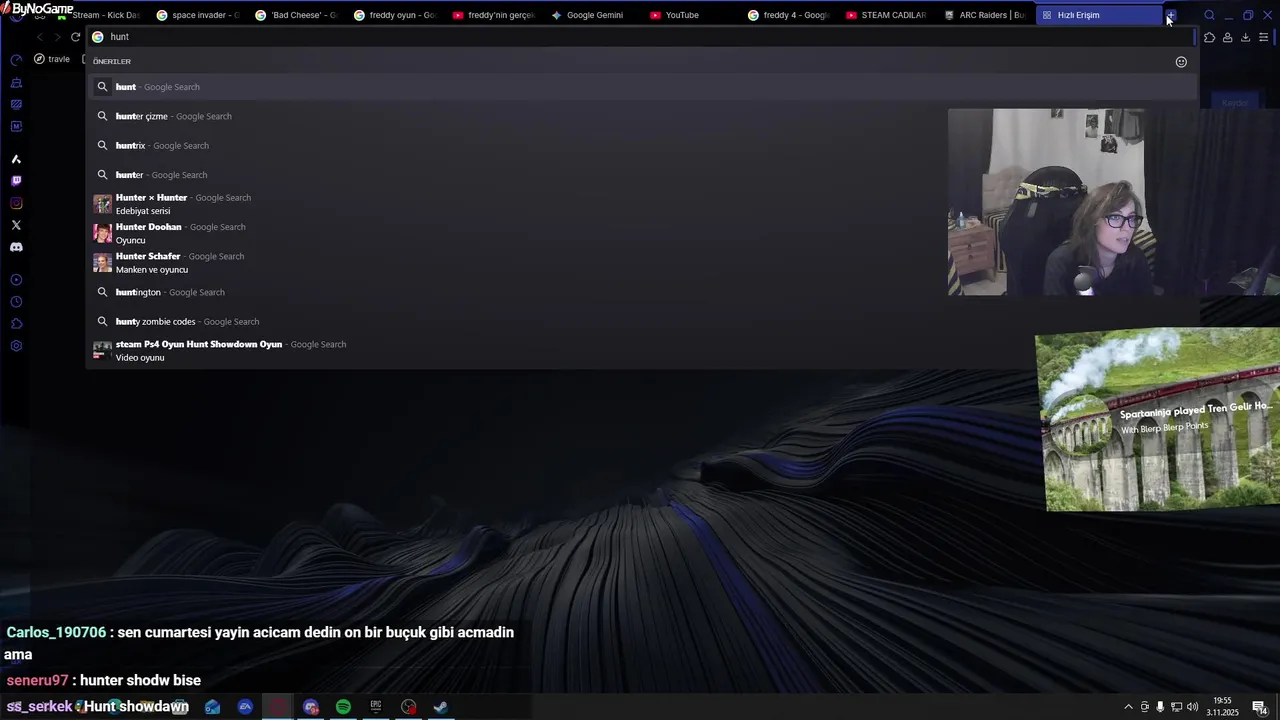Switch to 'freddy 4' Google tab
This screenshot has width=1280, height=720.
point(789,15)
